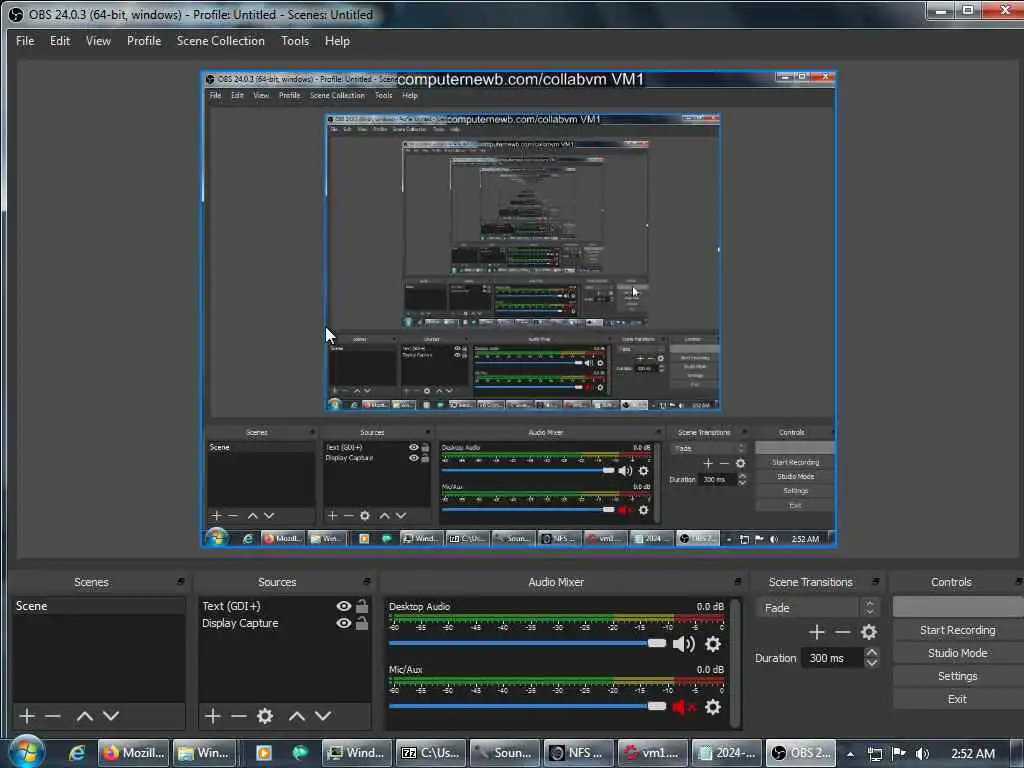
Task: Move source up in the Sources panel
Action: coord(296,716)
